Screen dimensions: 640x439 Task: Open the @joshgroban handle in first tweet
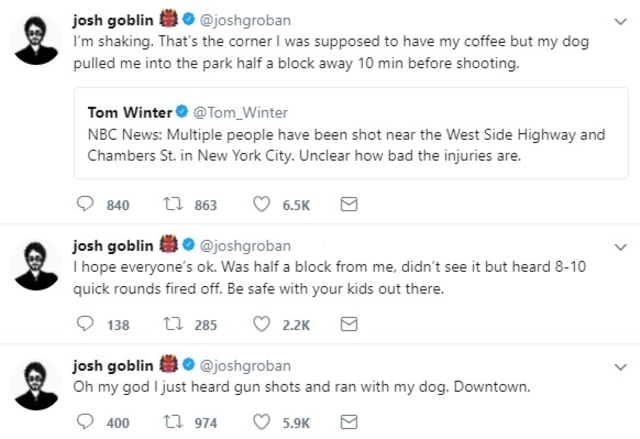pos(246,20)
